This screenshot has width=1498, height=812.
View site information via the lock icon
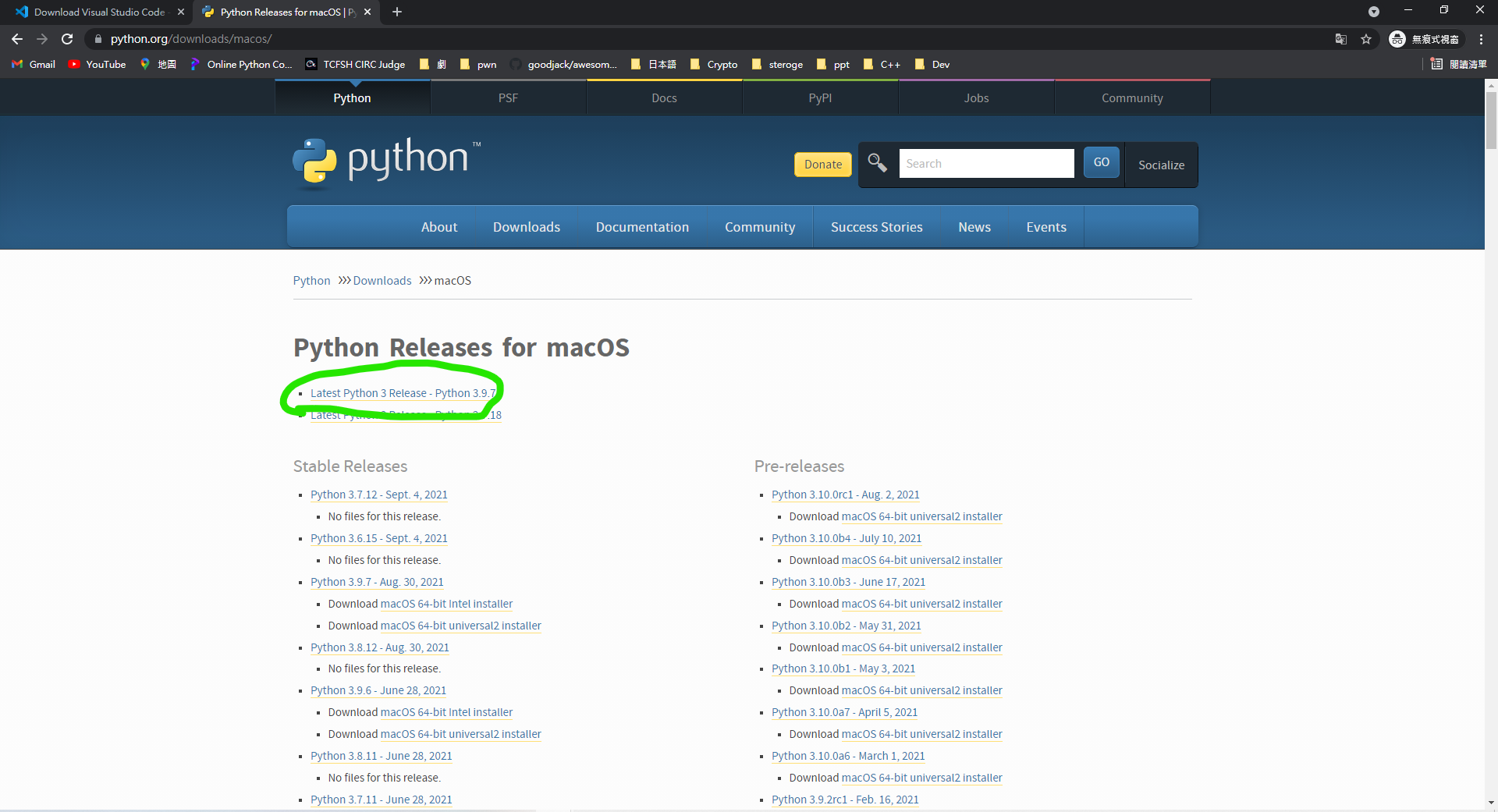click(98, 39)
